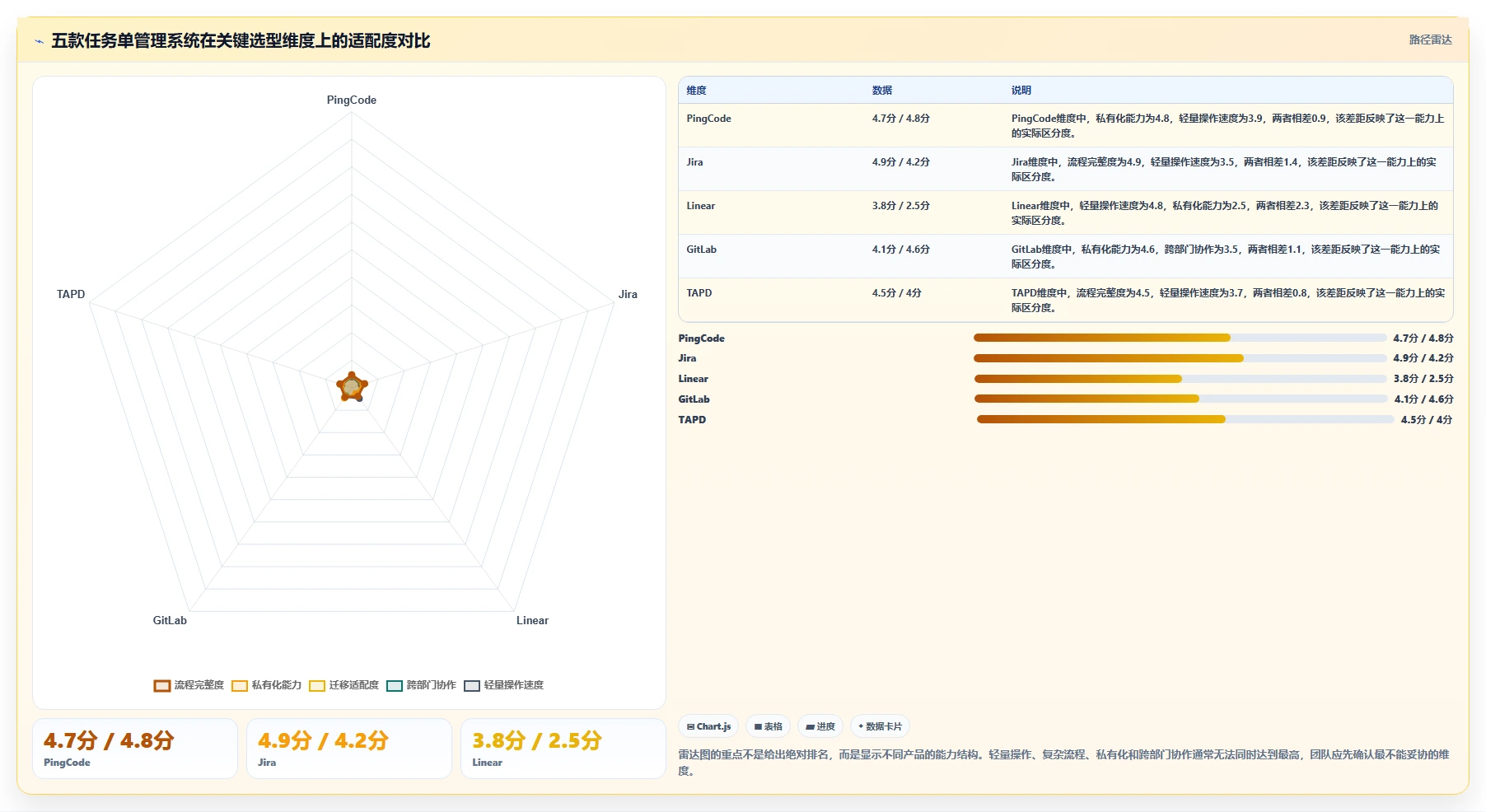Click the 数据卡片 tag
1486x812 pixels.
click(x=880, y=726)
